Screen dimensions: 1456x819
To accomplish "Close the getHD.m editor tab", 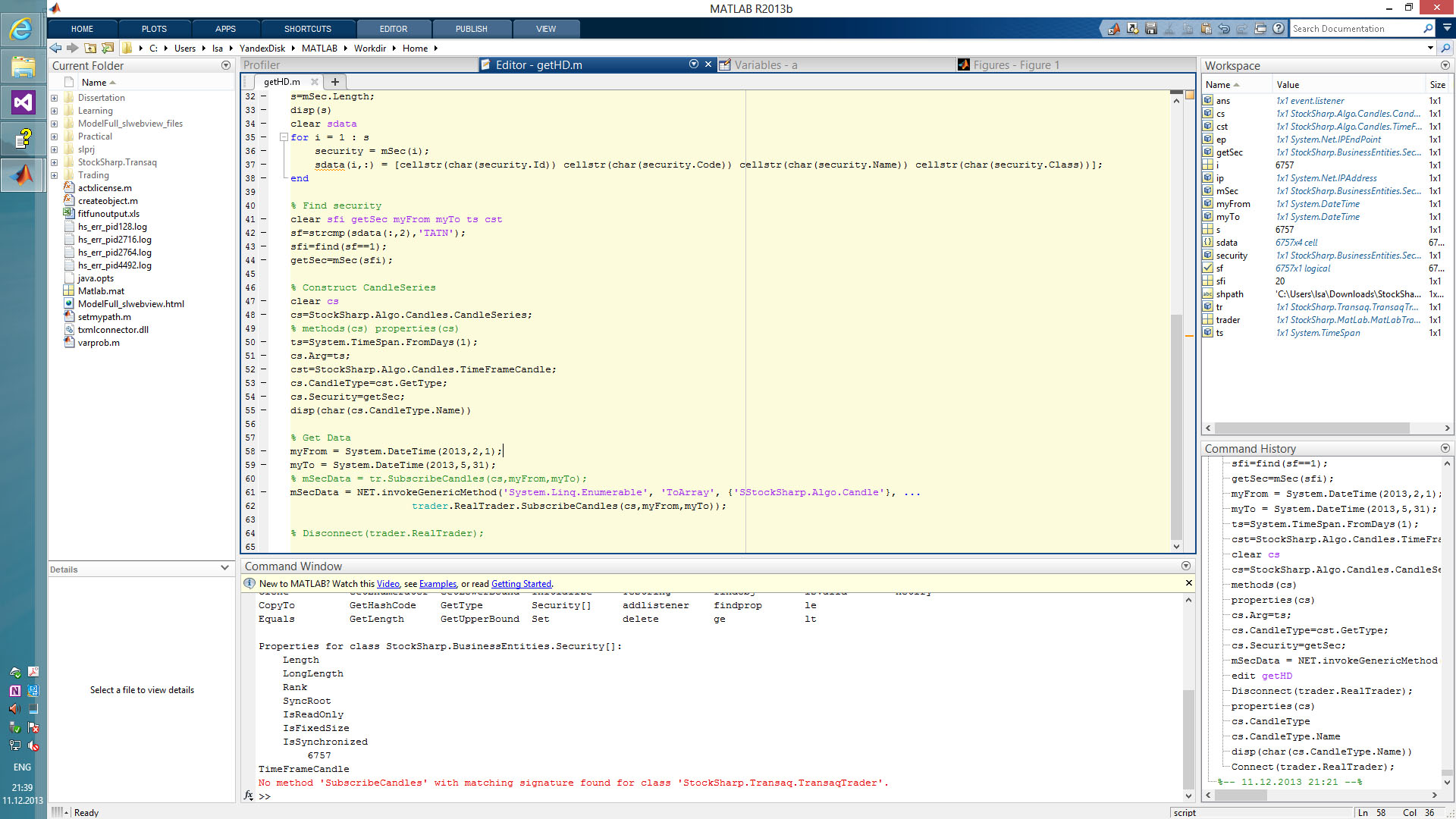I will coord(315,82).
